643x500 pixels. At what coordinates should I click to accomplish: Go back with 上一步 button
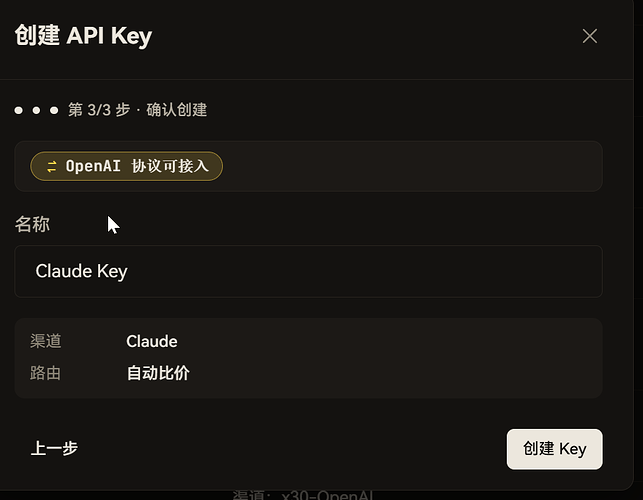coord(54,448)
